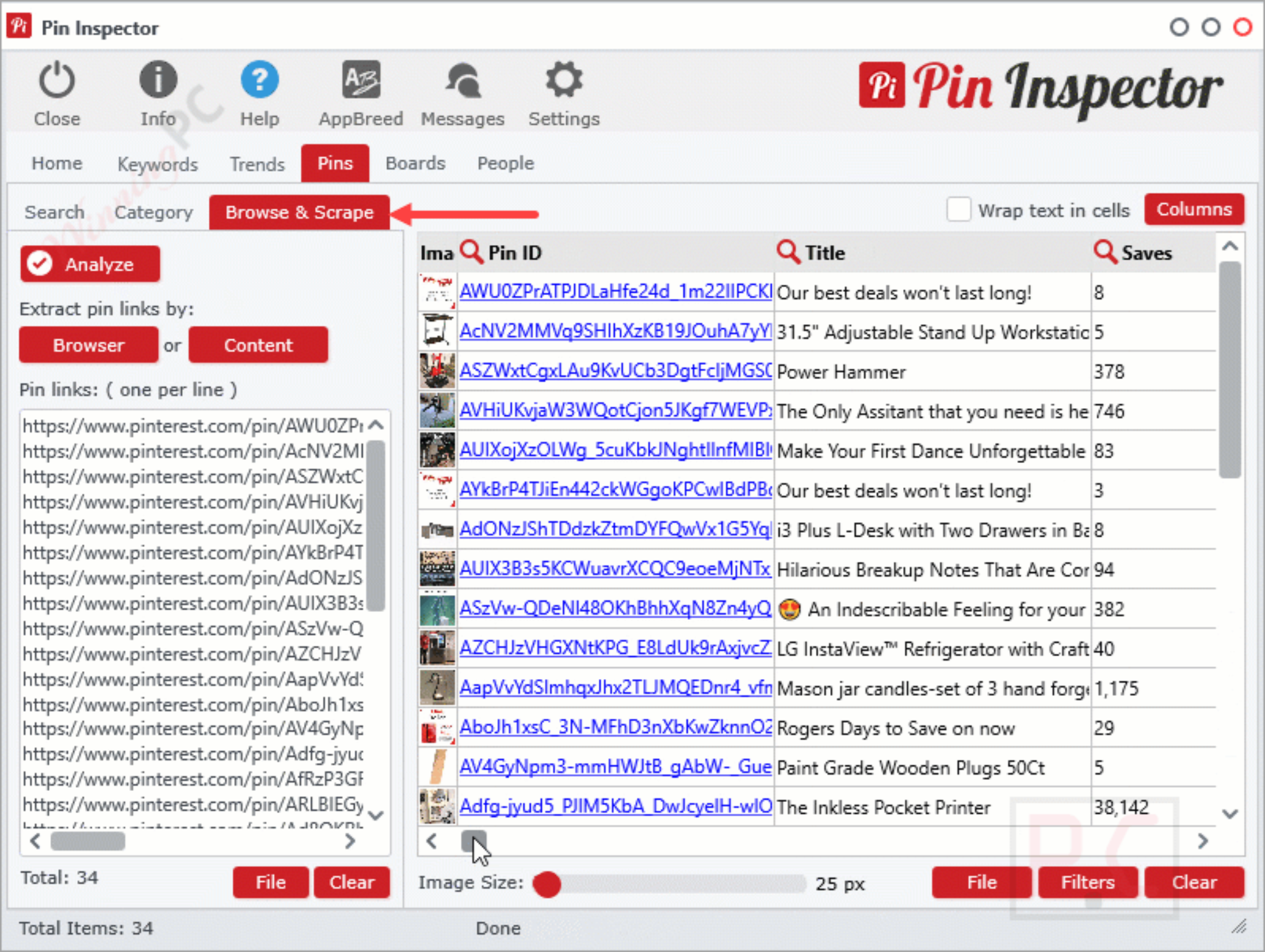Open pin link ASZWxtCgxLAu9KvUCb3DgtFcIjMGSC
This screenshot has height=952, width=1265.
coord(616,370)
